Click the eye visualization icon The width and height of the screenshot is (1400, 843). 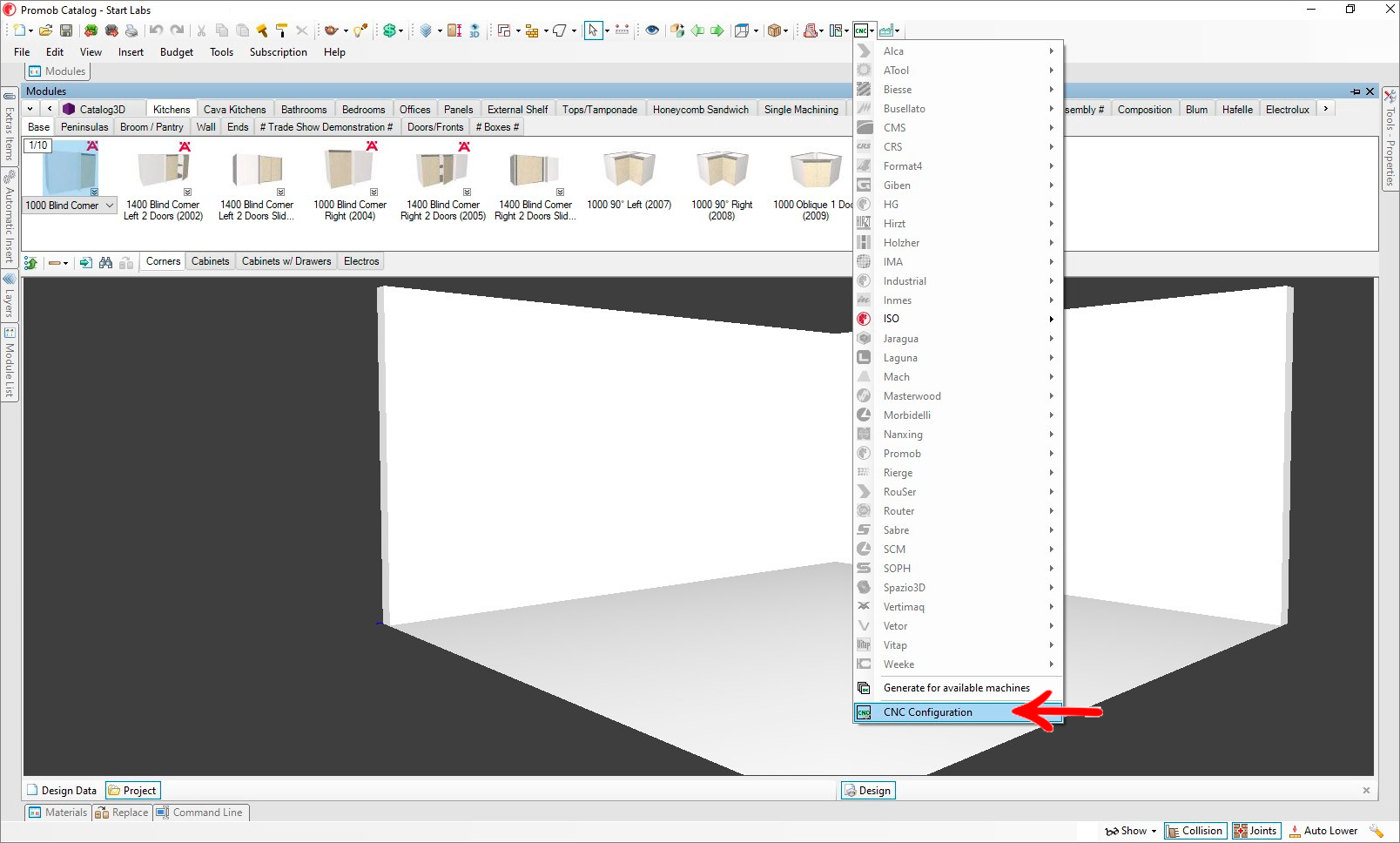(x=651, y=30)
